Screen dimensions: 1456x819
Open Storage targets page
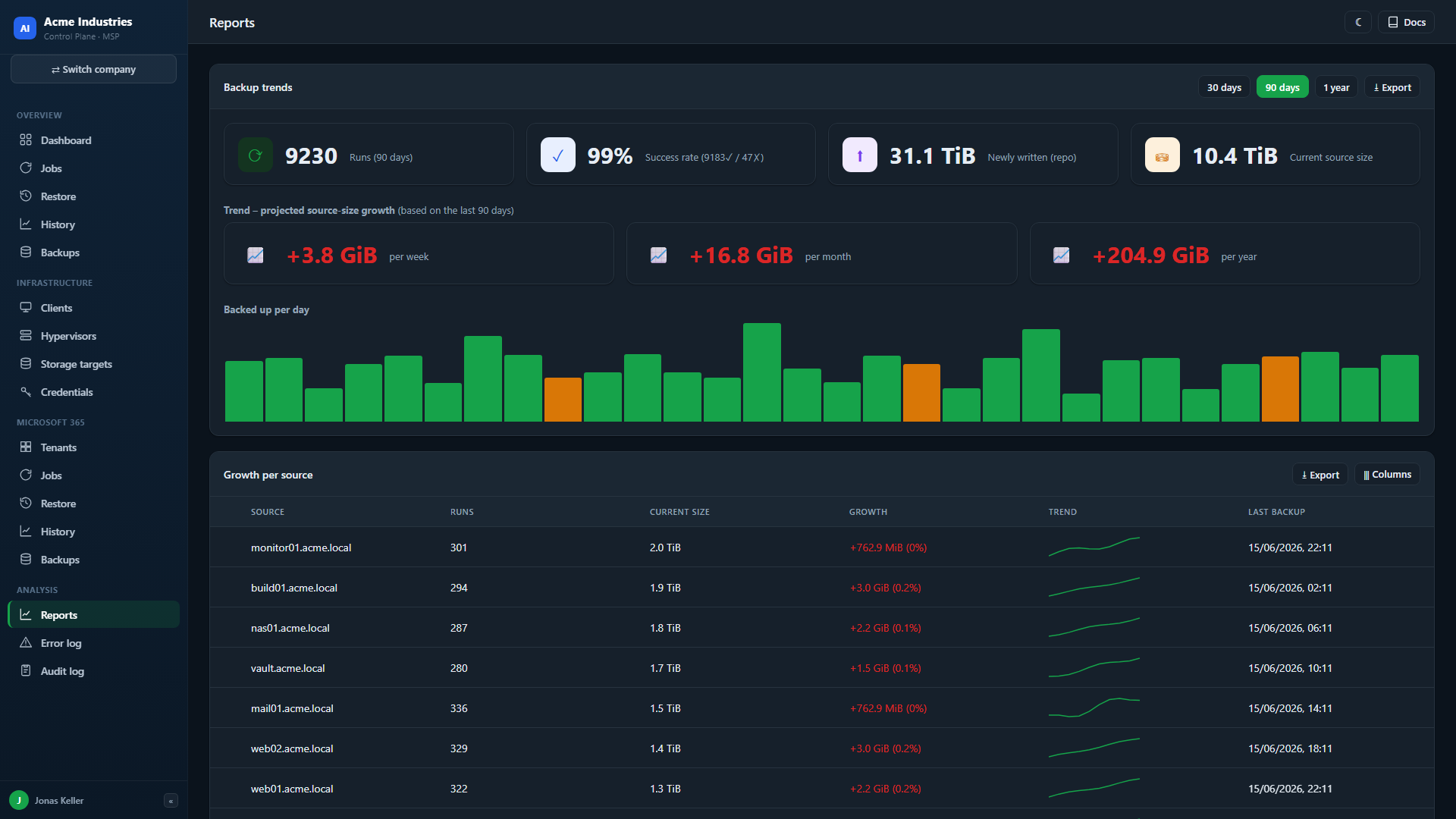(93, 364)
